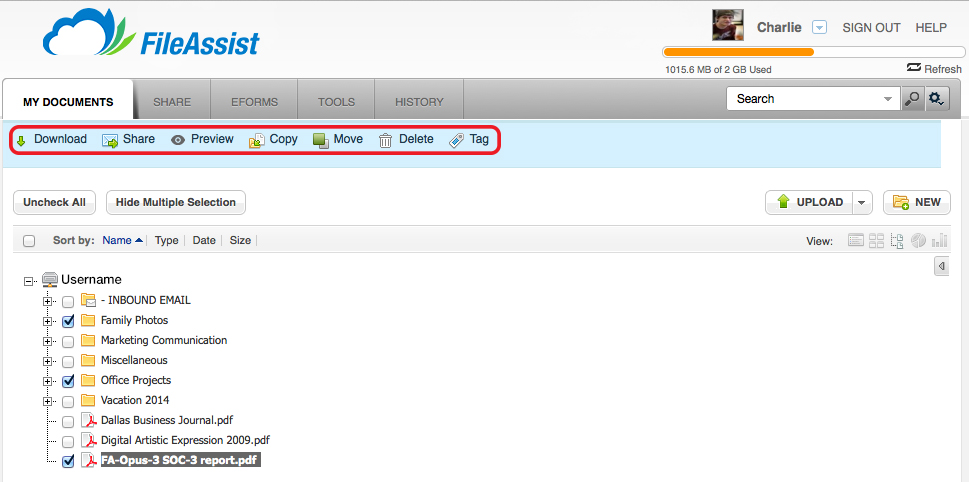Expand the Marketing Communication folder

pyautogui.click(x=47, y=341)
